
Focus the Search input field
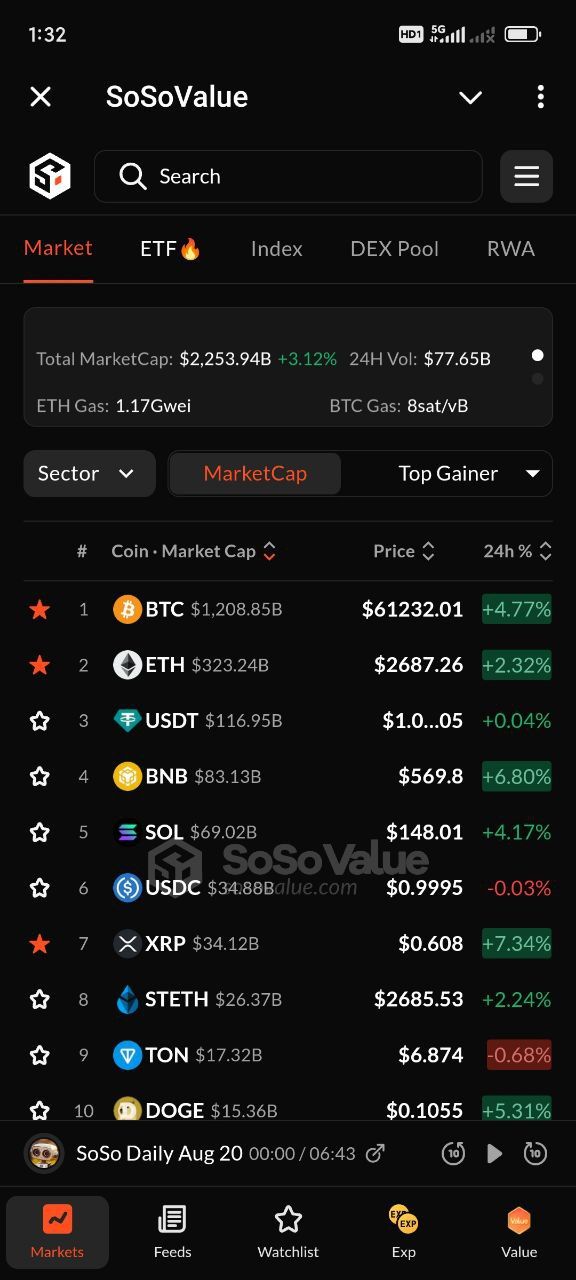(x=288, y=177)
